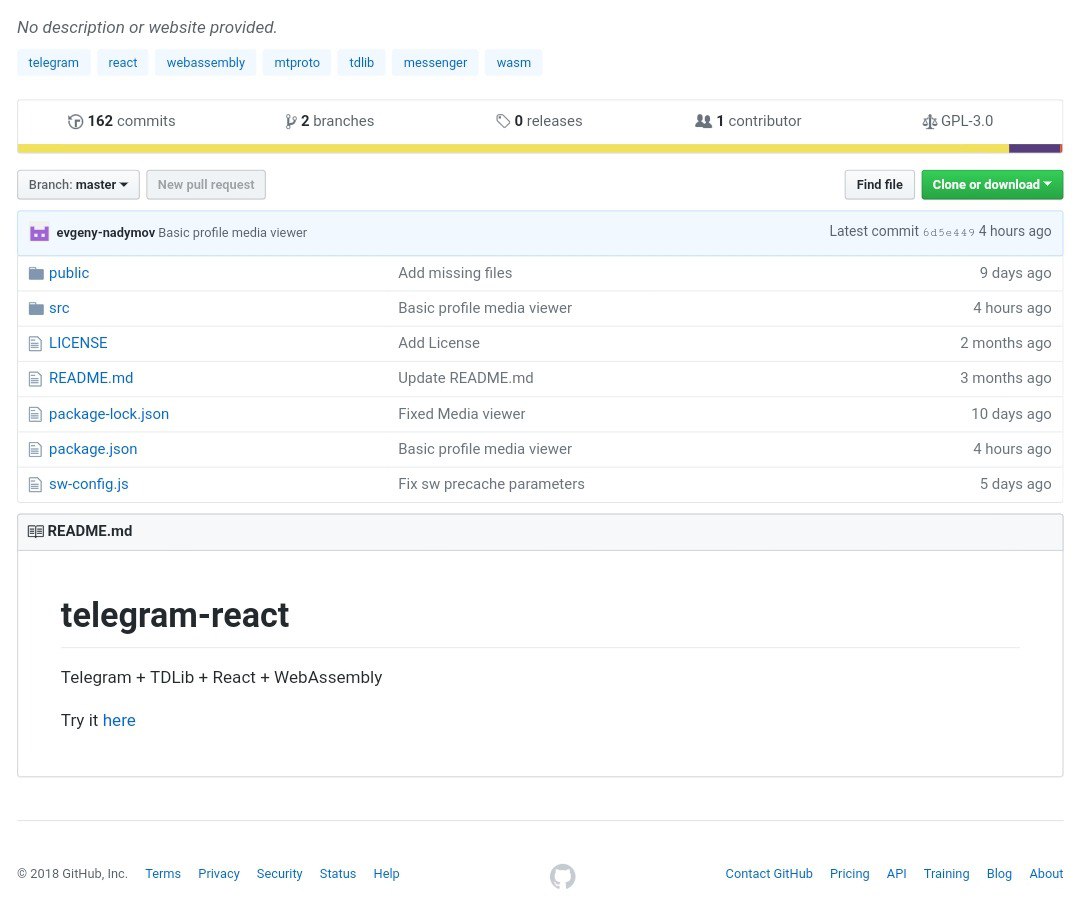Click the commits history clock icon
The image size is (1080, 915).
click(75, 121)
